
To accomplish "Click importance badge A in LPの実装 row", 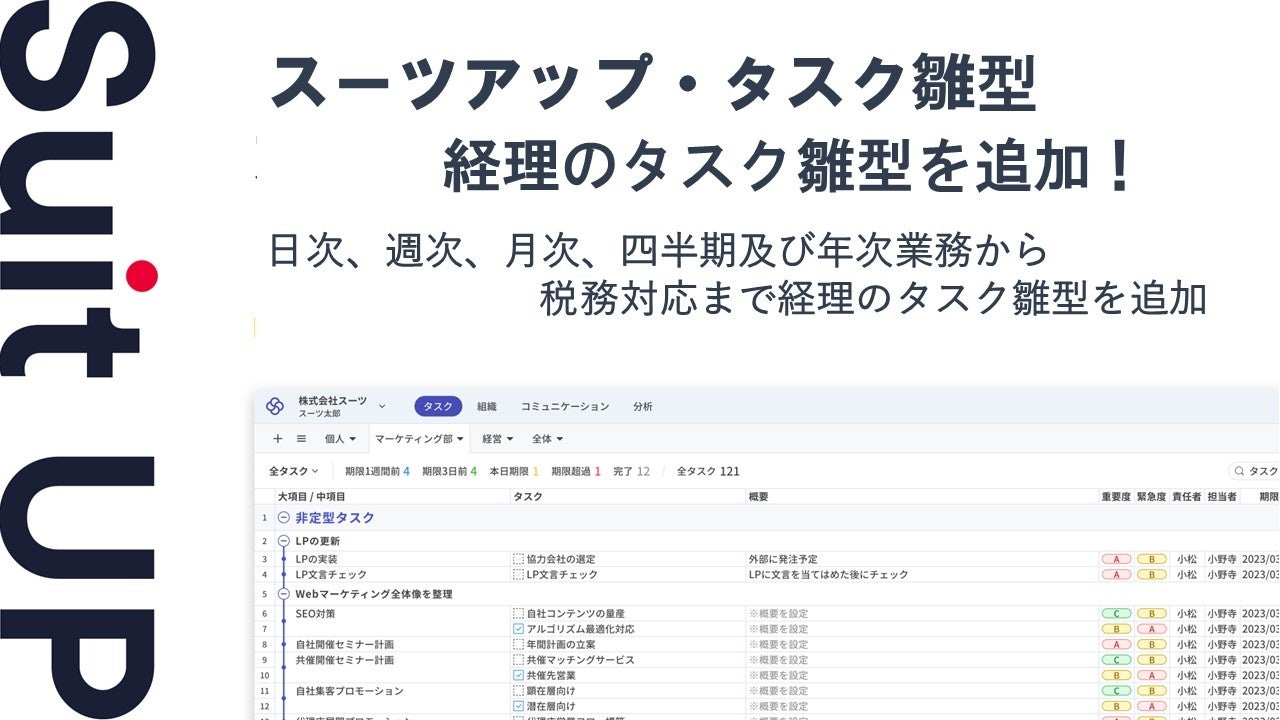I will click(x=1116, y=559).
